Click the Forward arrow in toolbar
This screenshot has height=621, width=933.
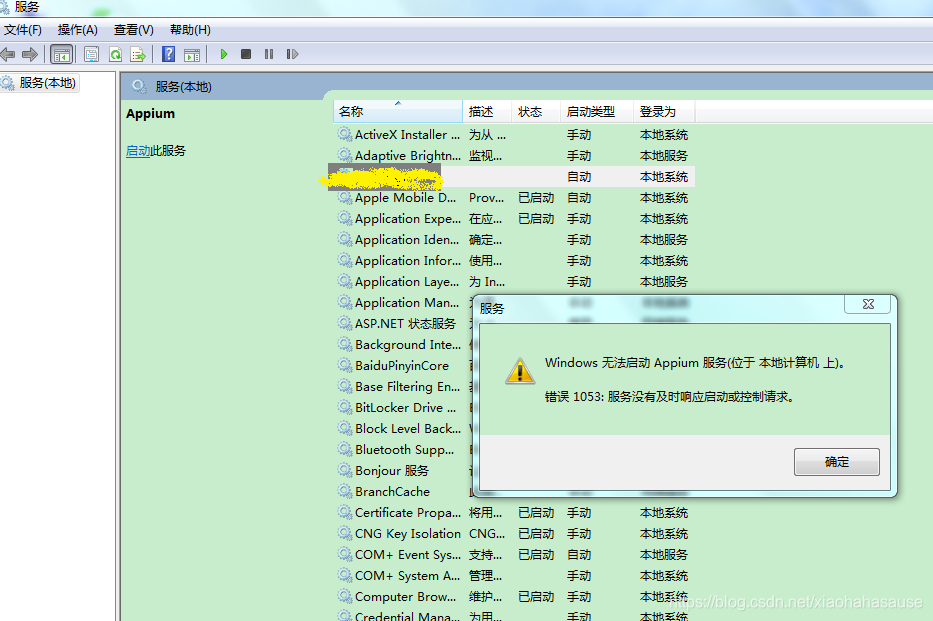point(30,55)
